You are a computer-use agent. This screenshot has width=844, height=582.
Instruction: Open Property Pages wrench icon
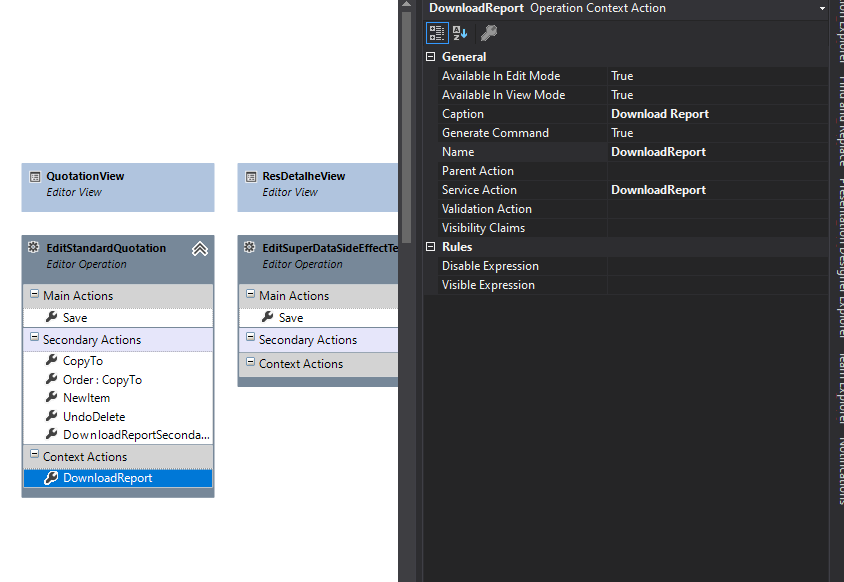pyautogui.click(x=489, y=33)
